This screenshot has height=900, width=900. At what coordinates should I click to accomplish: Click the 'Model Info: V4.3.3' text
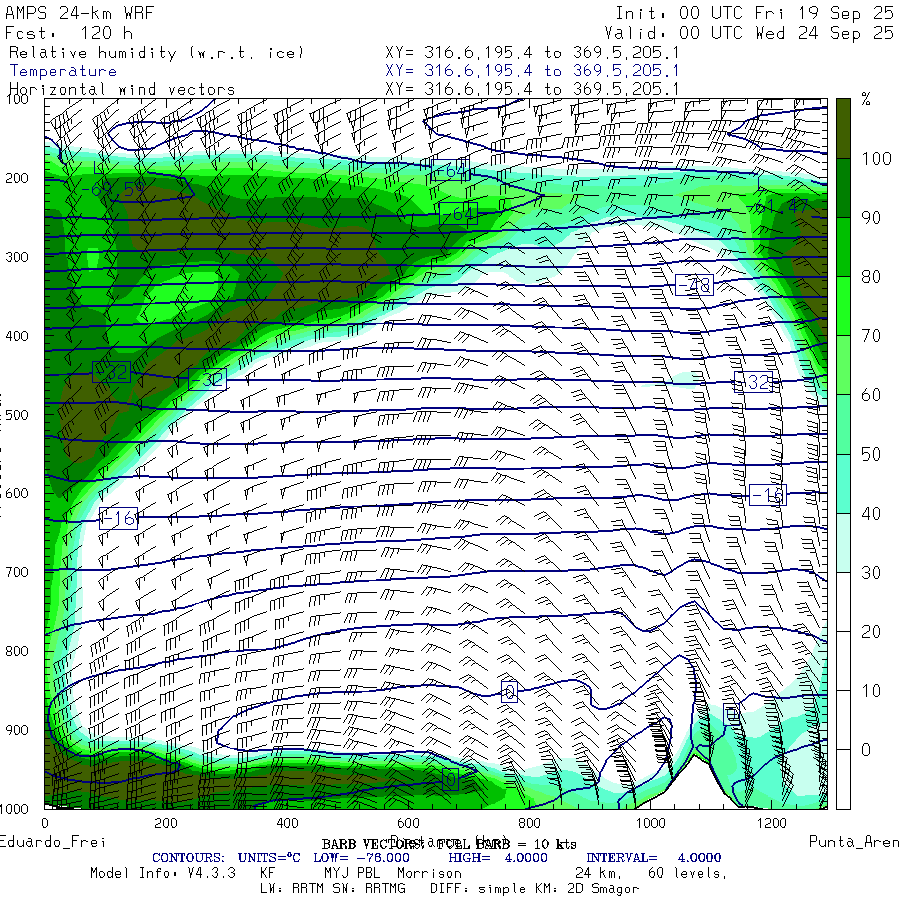coord(163,874)
